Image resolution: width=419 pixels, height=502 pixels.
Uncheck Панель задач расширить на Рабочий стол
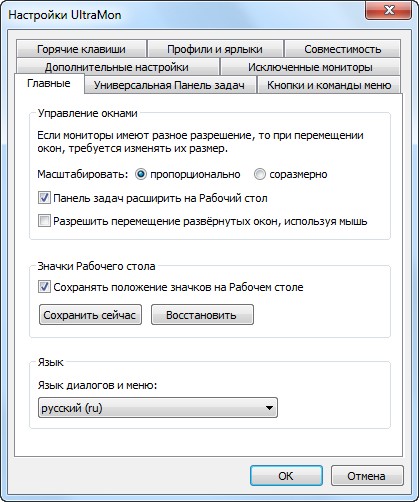(x=44, y=198)
